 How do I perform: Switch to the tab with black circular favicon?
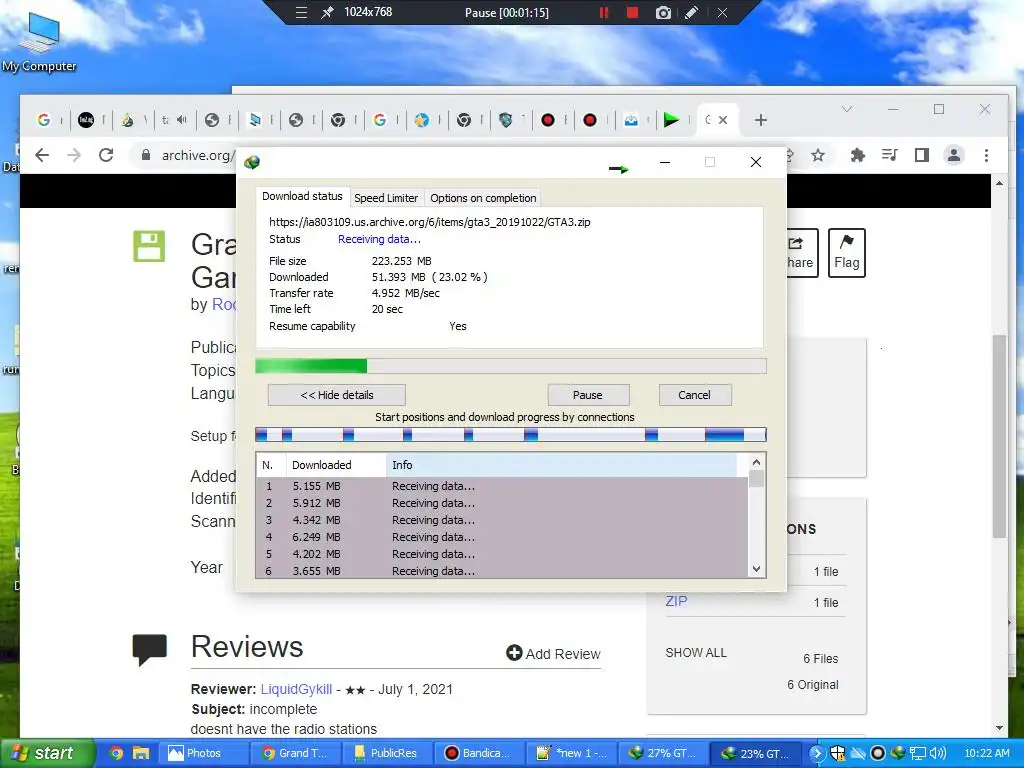coord(86,120)
